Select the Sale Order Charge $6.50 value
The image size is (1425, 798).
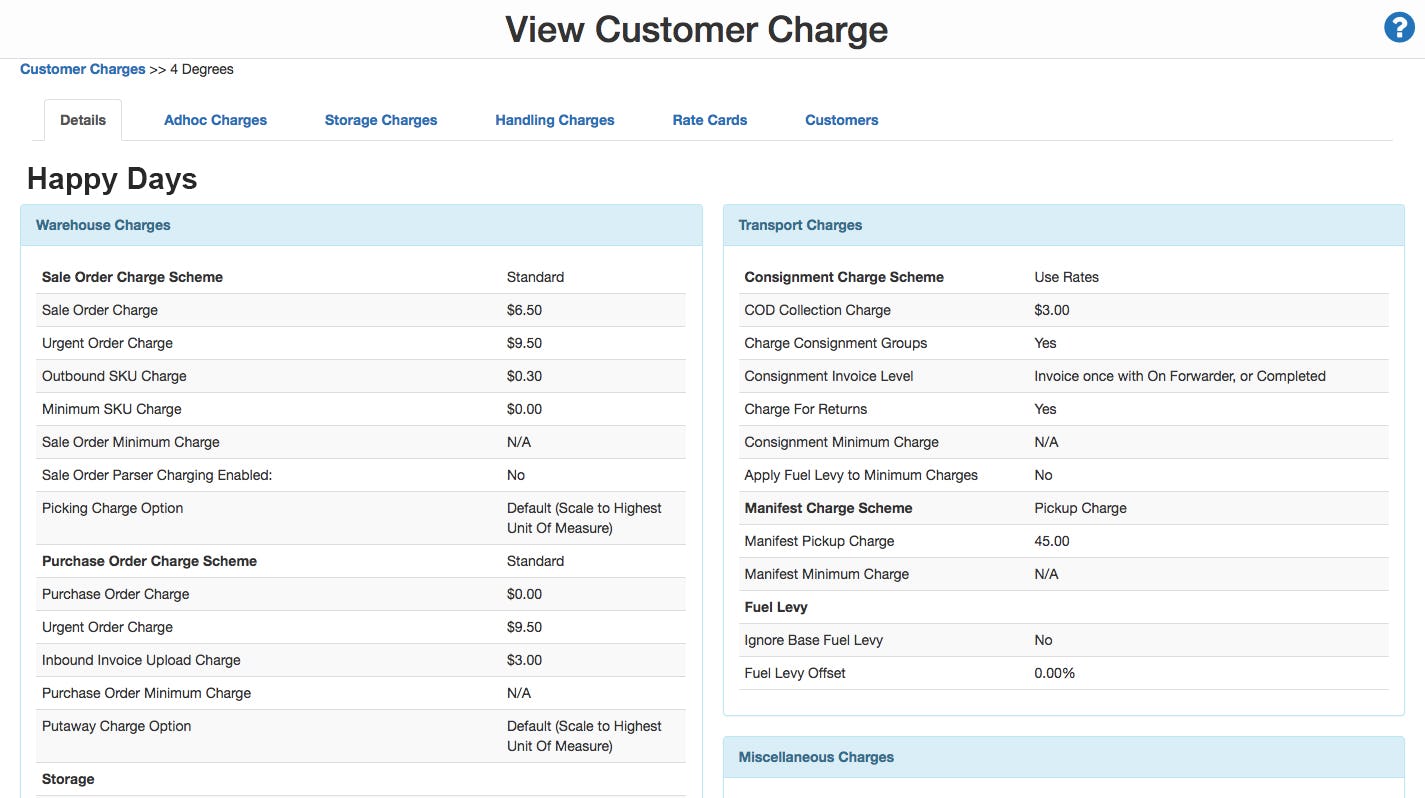point(524,310)
